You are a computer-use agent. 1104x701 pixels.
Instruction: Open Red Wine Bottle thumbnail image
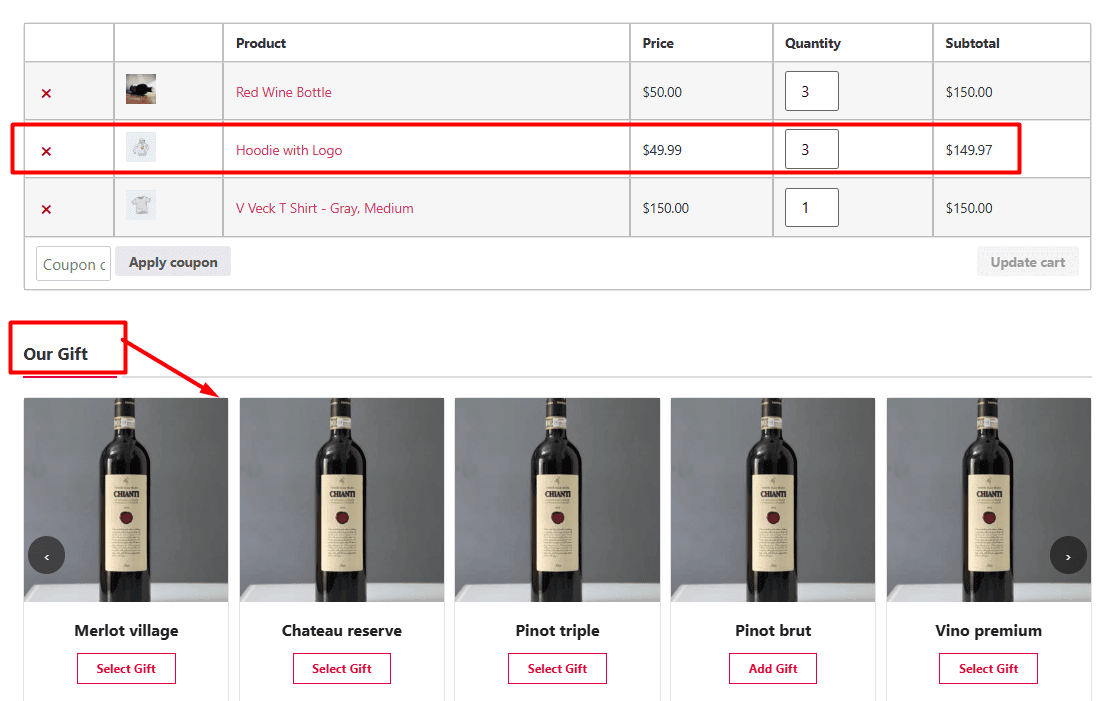[x=141, y=90]
